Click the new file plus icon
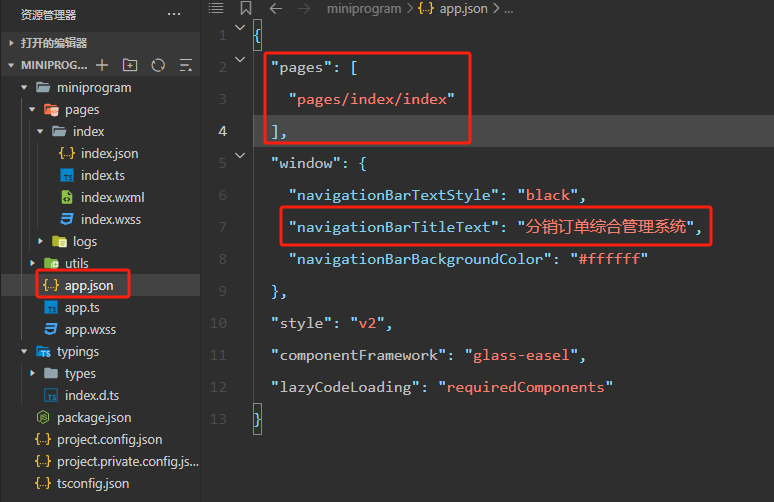The height and width of the screenshot is (502, 774). (x=102, y=65)
